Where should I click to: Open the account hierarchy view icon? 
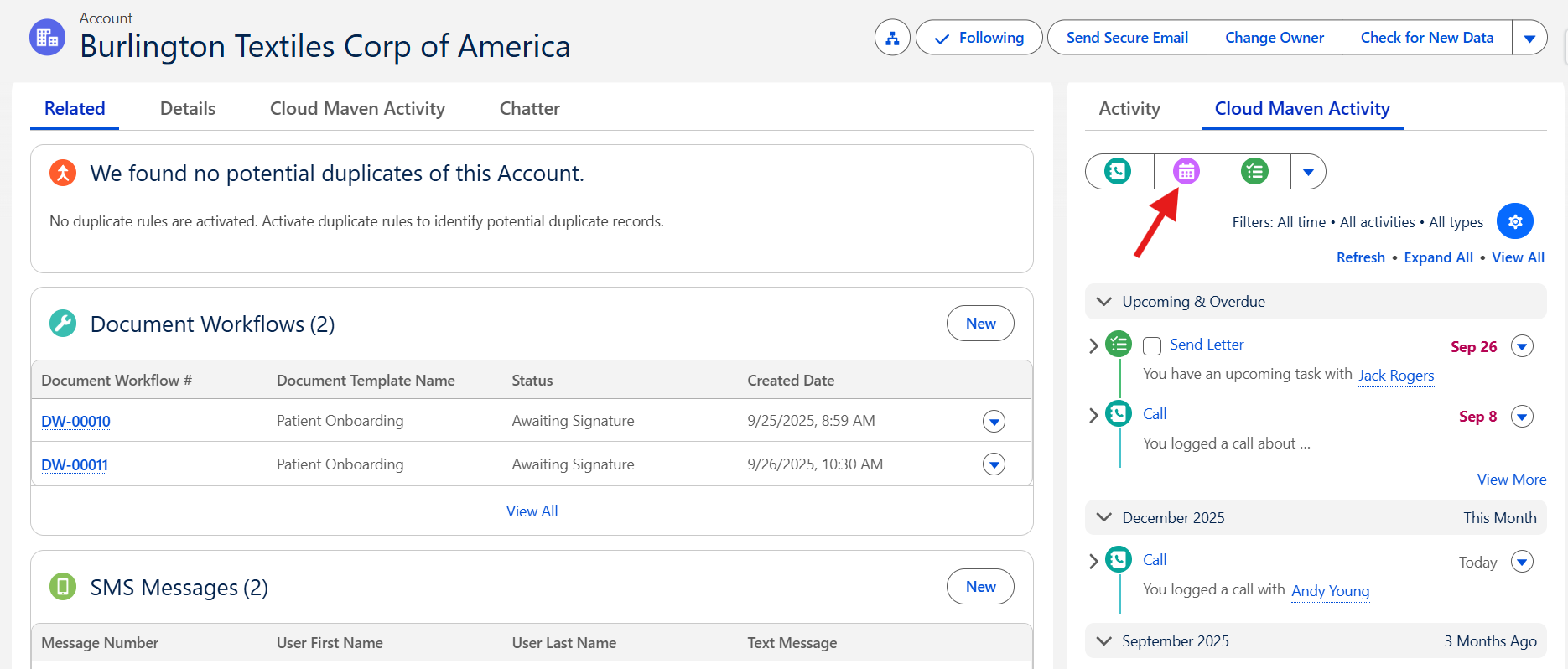[892, 38]
